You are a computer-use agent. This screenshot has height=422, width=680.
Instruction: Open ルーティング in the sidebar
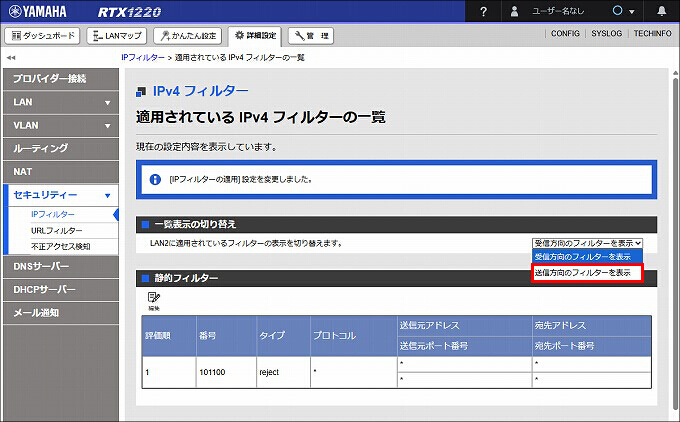[x=61, y=148]
